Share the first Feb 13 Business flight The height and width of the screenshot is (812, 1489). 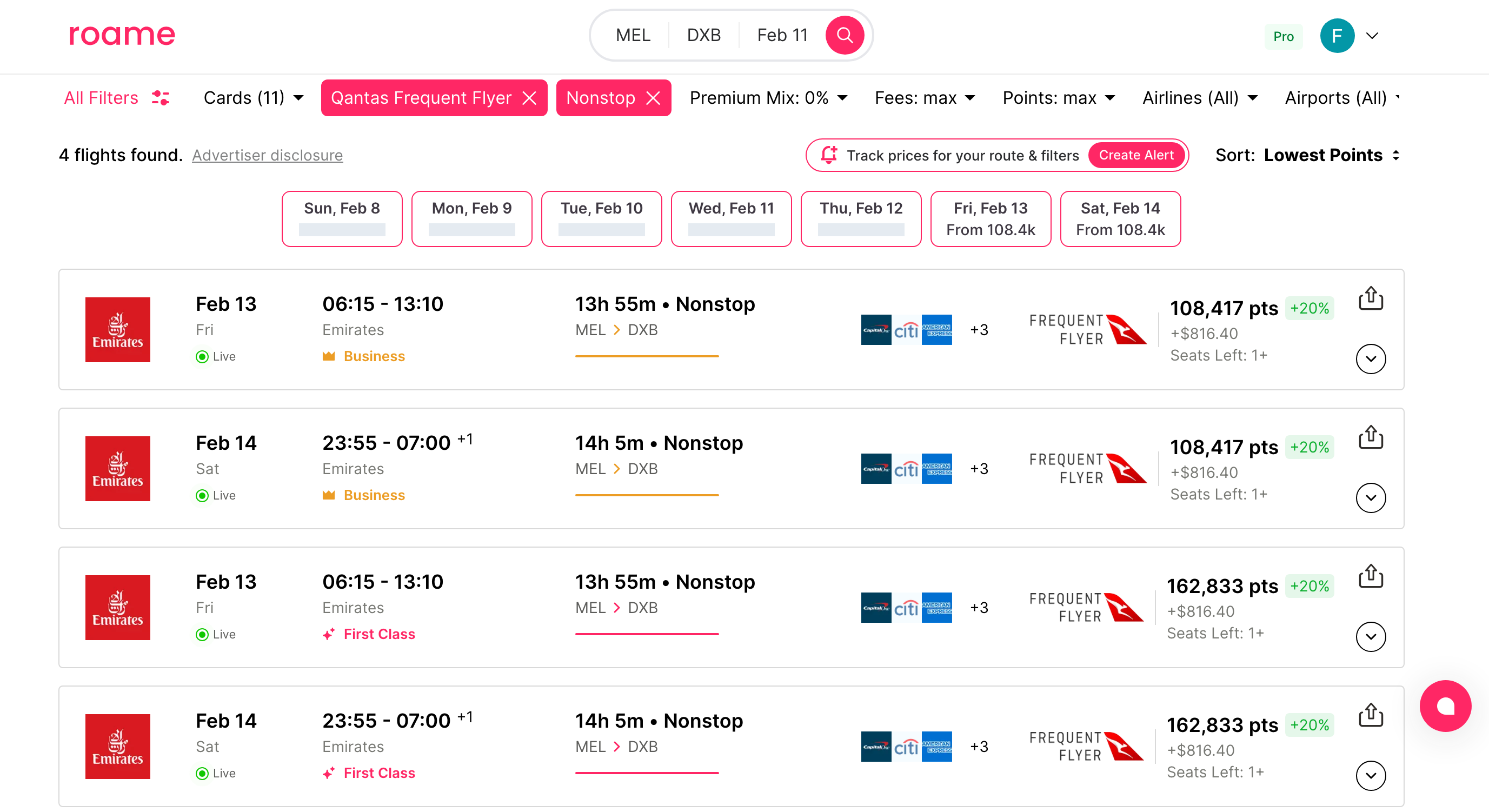pos(1370,298)
